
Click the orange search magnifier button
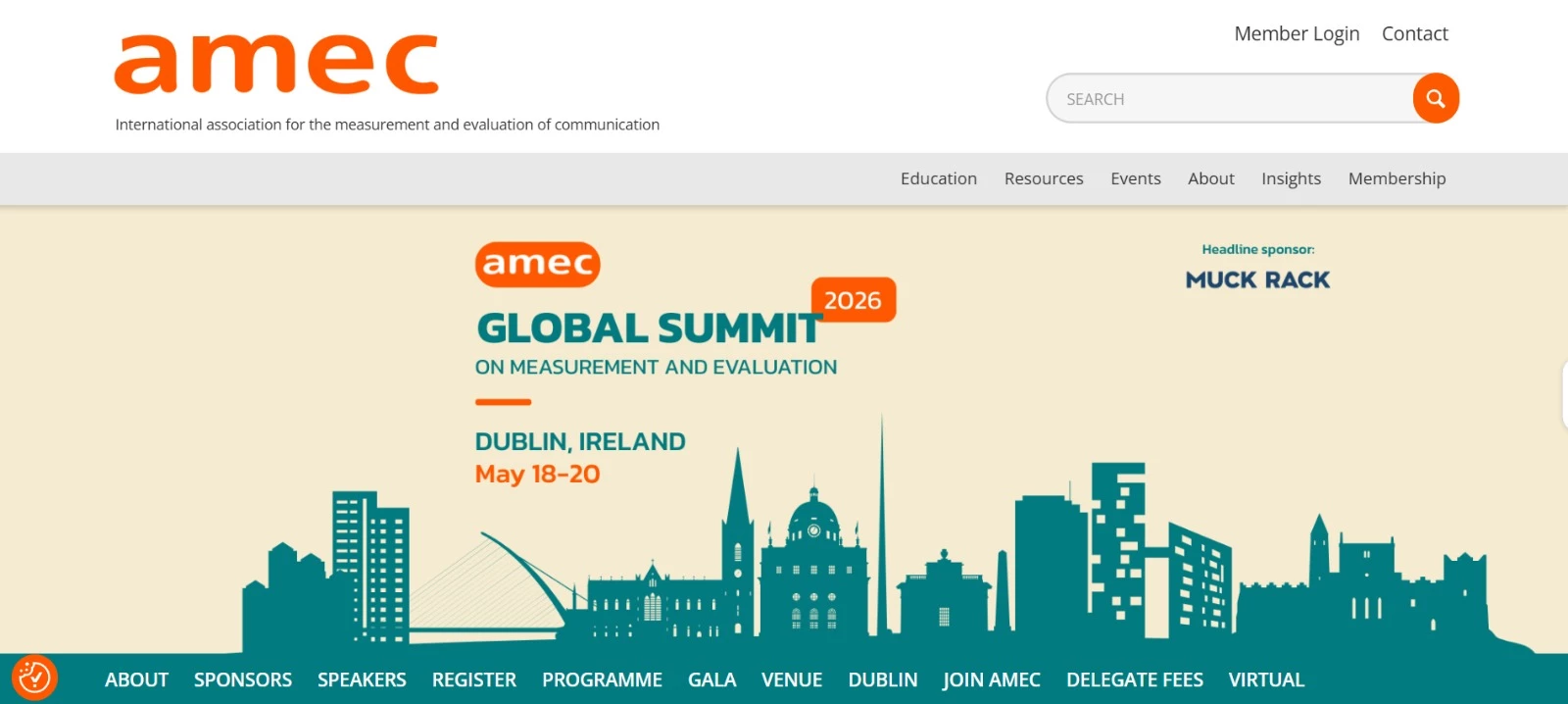(1436, 98)
